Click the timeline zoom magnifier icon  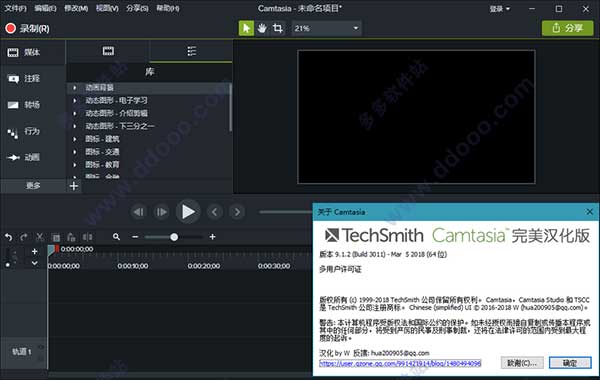click(116, 237)
